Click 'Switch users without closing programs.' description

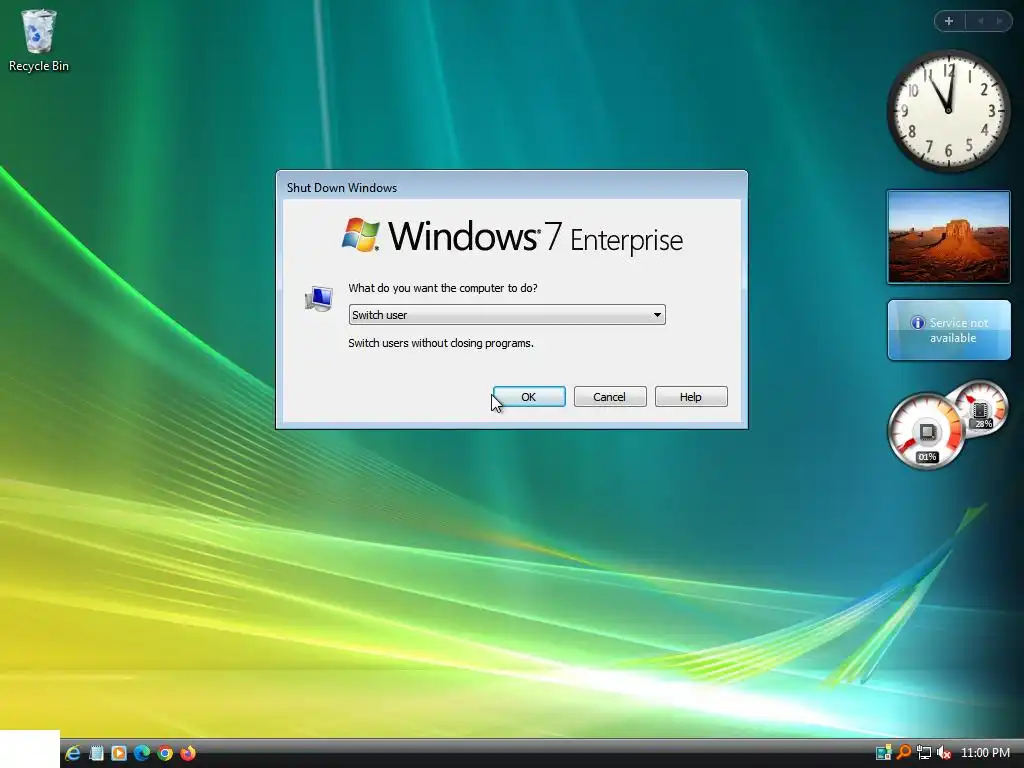(441, 343)
